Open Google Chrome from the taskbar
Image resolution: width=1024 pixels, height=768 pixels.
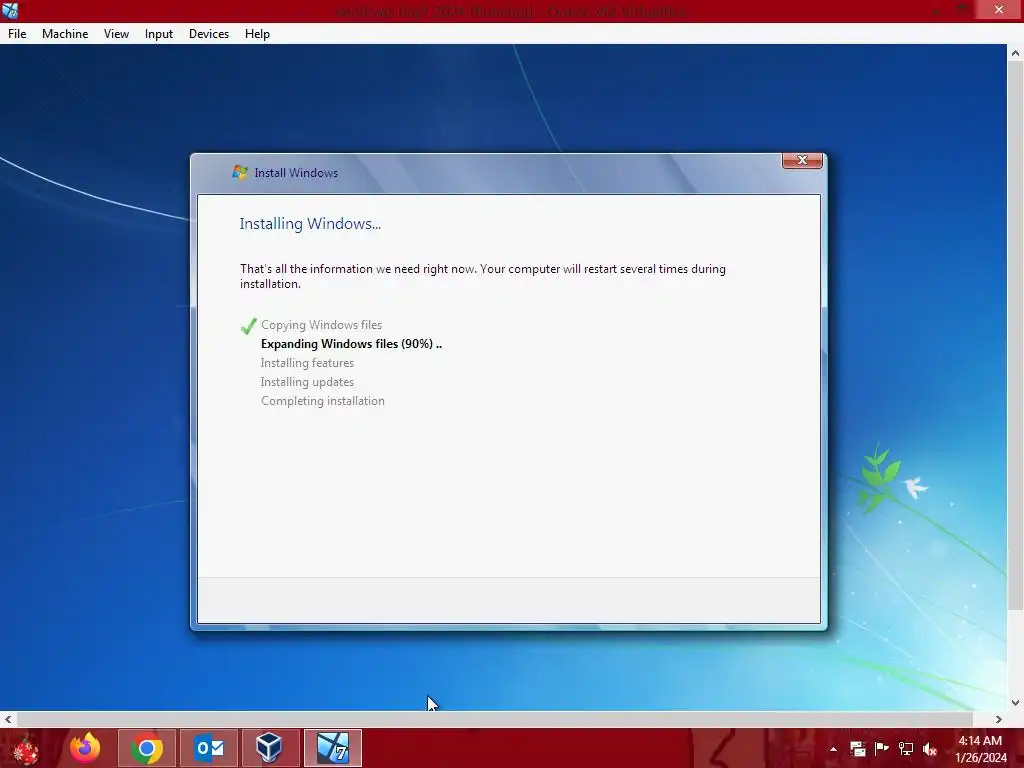[147, 748]
